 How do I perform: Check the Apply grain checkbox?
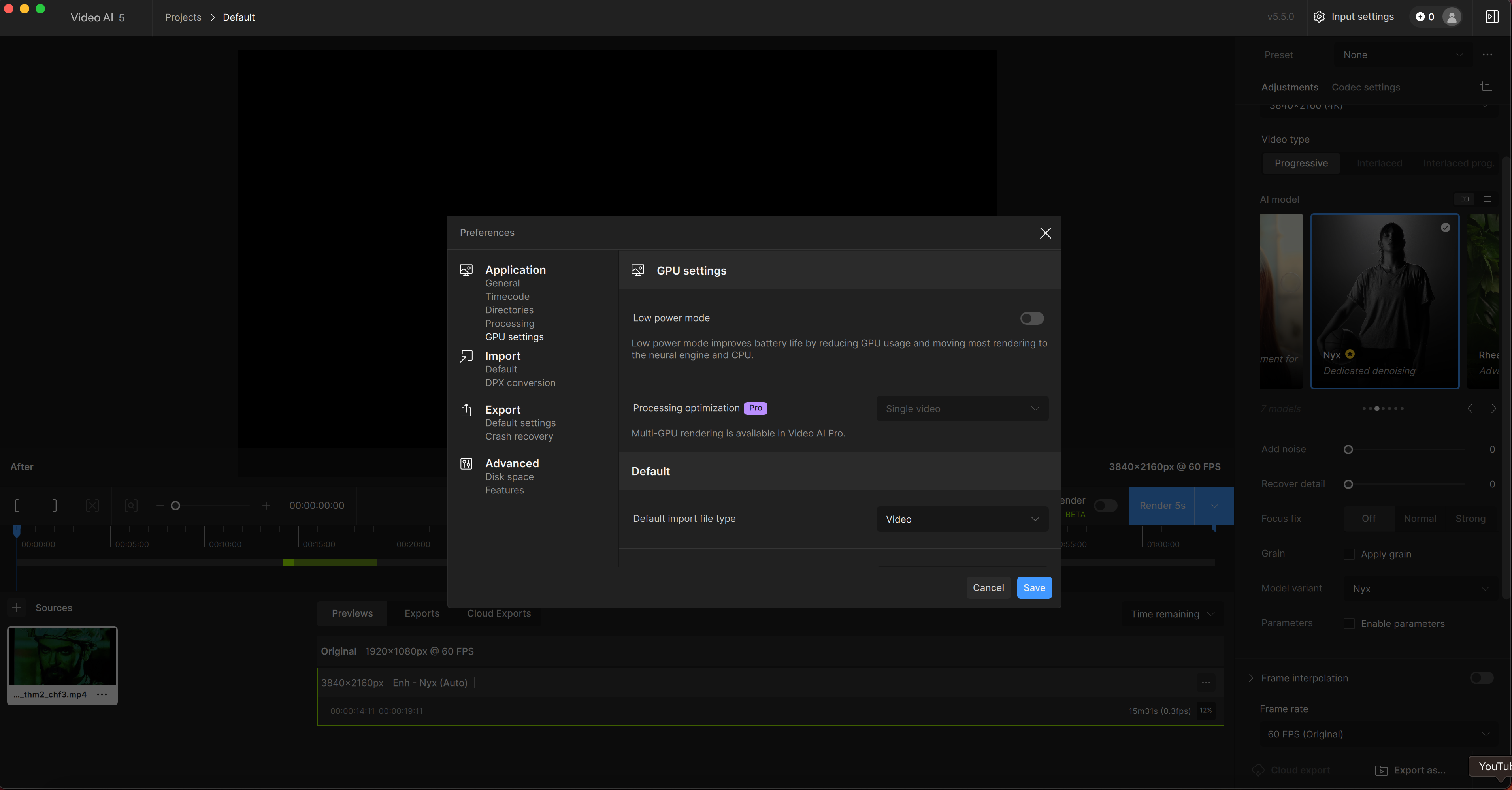click(x=1349, y=554)
